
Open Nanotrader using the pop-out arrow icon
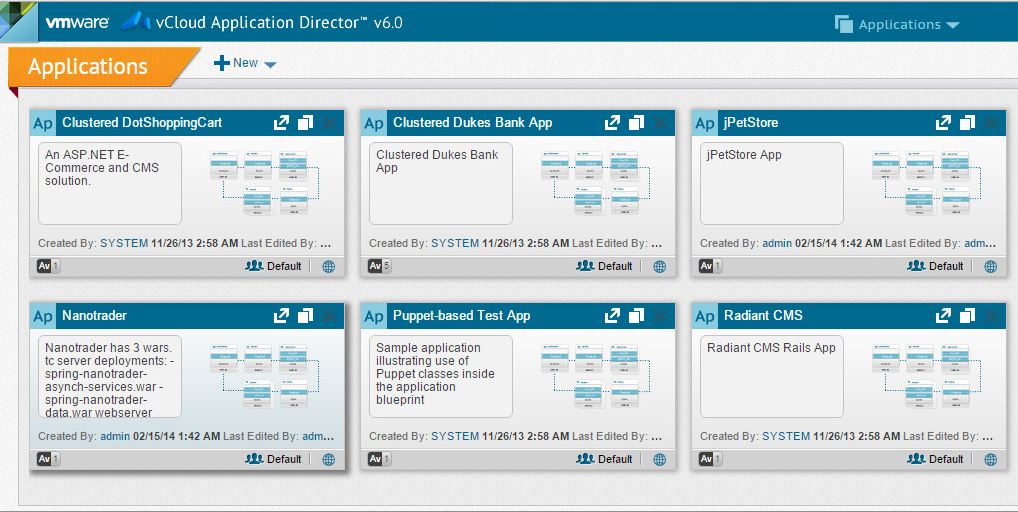(x=281, y=315)
